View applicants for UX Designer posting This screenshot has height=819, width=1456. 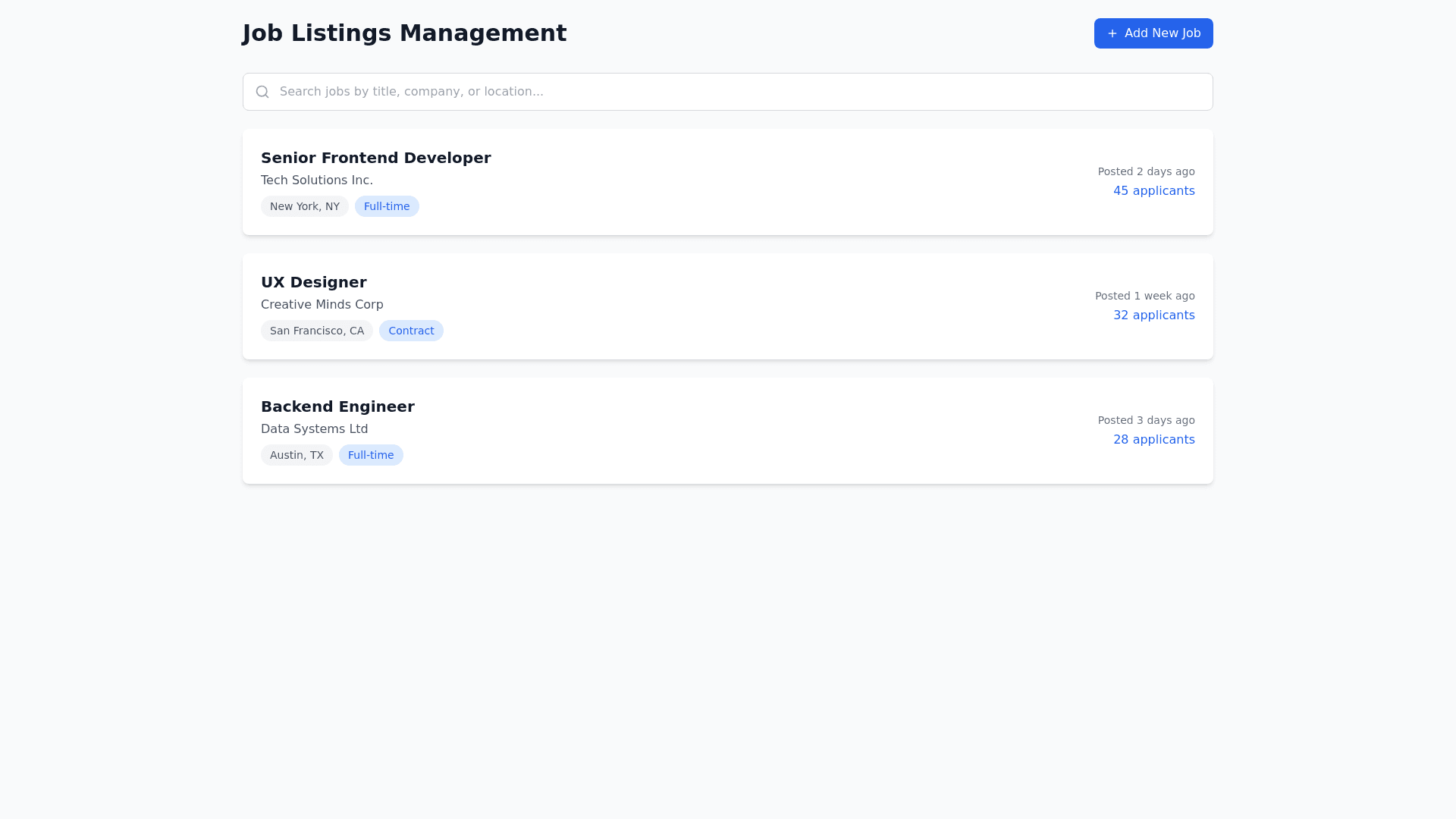point(1154,315)
